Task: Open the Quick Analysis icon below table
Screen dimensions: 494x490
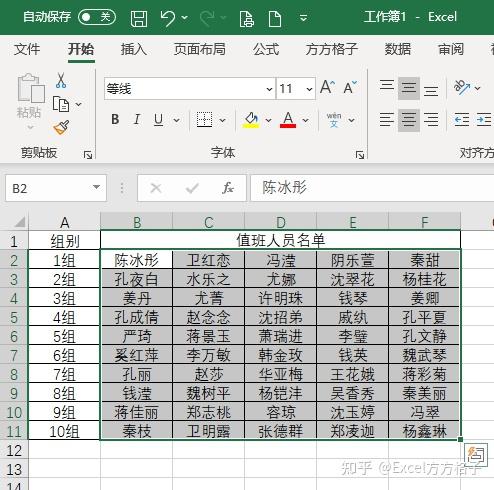Action: click(x=476, y=455)
